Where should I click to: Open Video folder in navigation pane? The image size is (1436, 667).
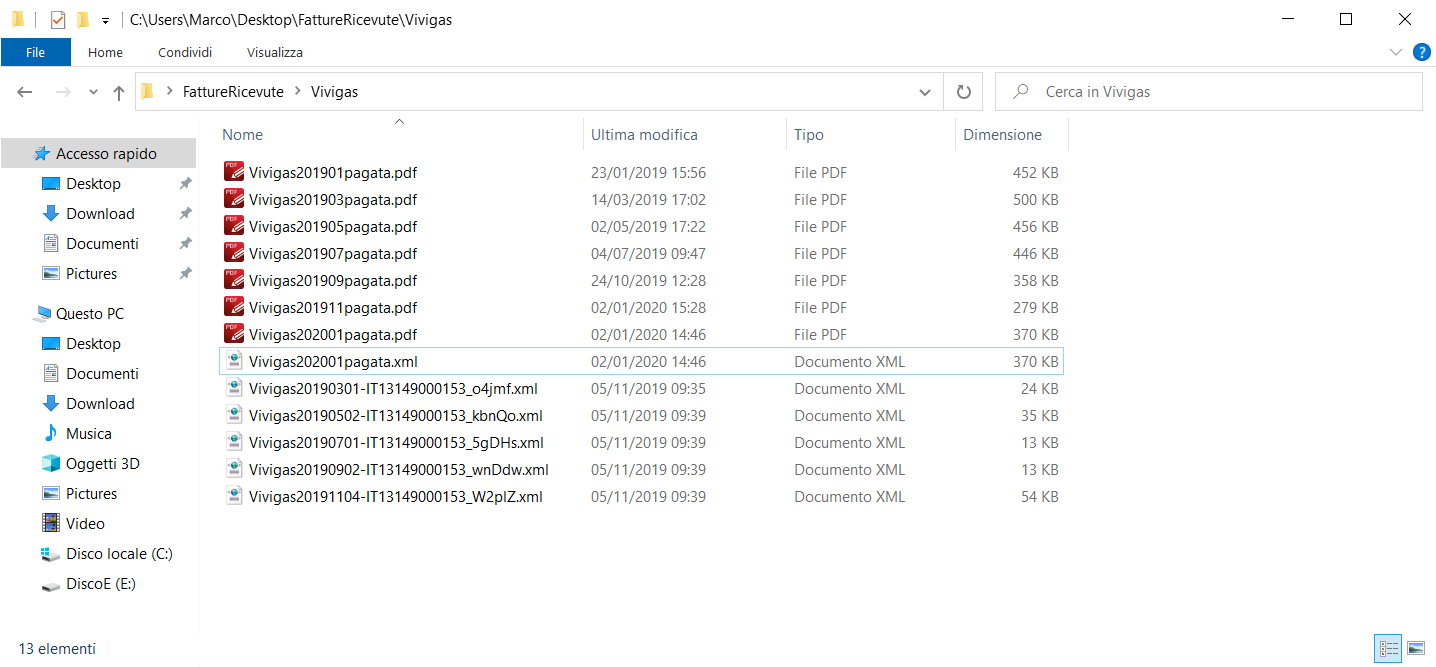pyautogui.click(x=85, y=524)
